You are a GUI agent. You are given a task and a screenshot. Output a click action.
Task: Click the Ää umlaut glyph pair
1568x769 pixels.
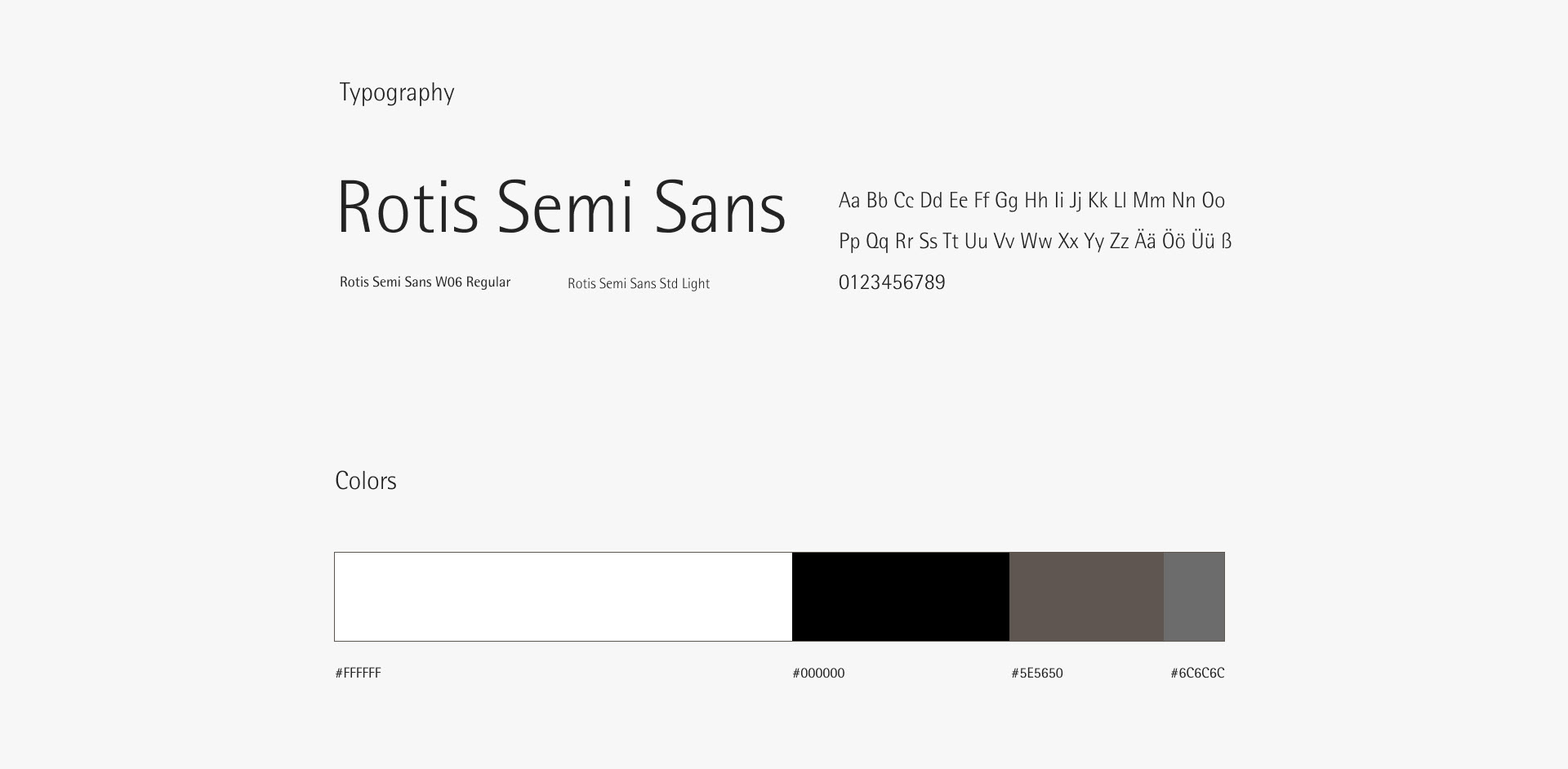click(1145, 242)
